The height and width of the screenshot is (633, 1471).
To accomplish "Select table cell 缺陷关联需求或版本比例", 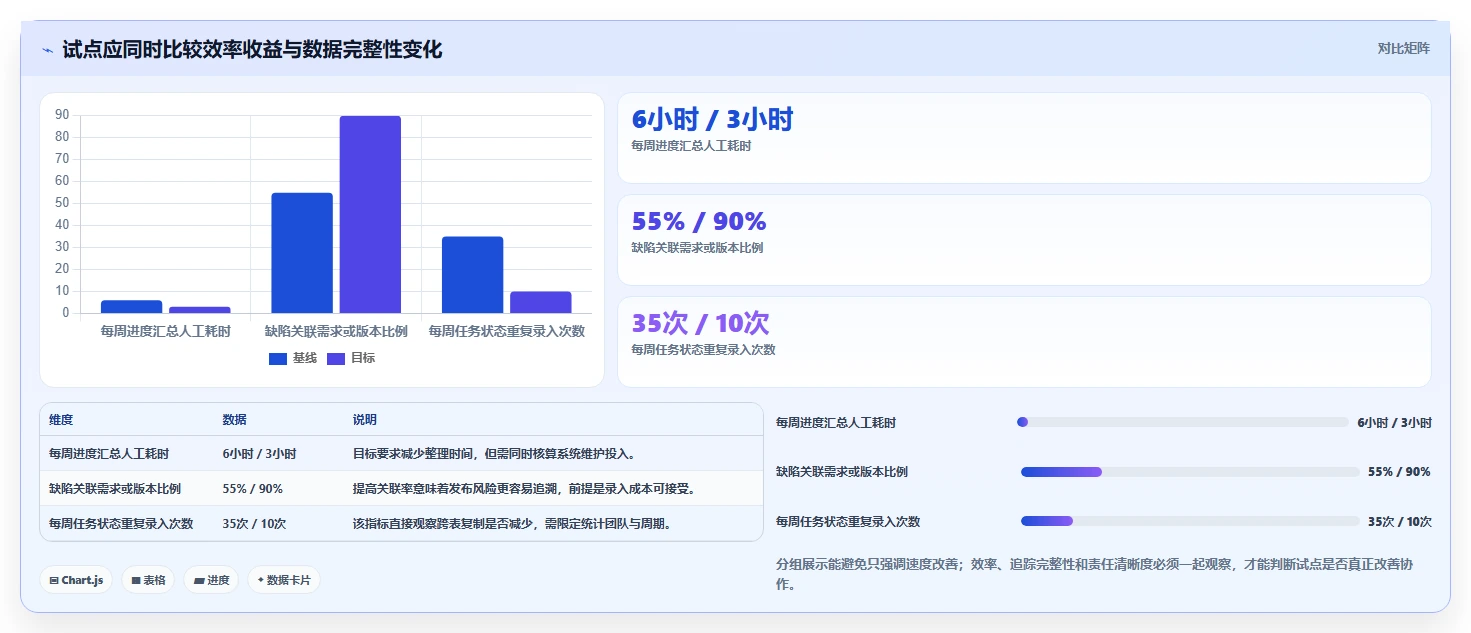I will (115, 489).
